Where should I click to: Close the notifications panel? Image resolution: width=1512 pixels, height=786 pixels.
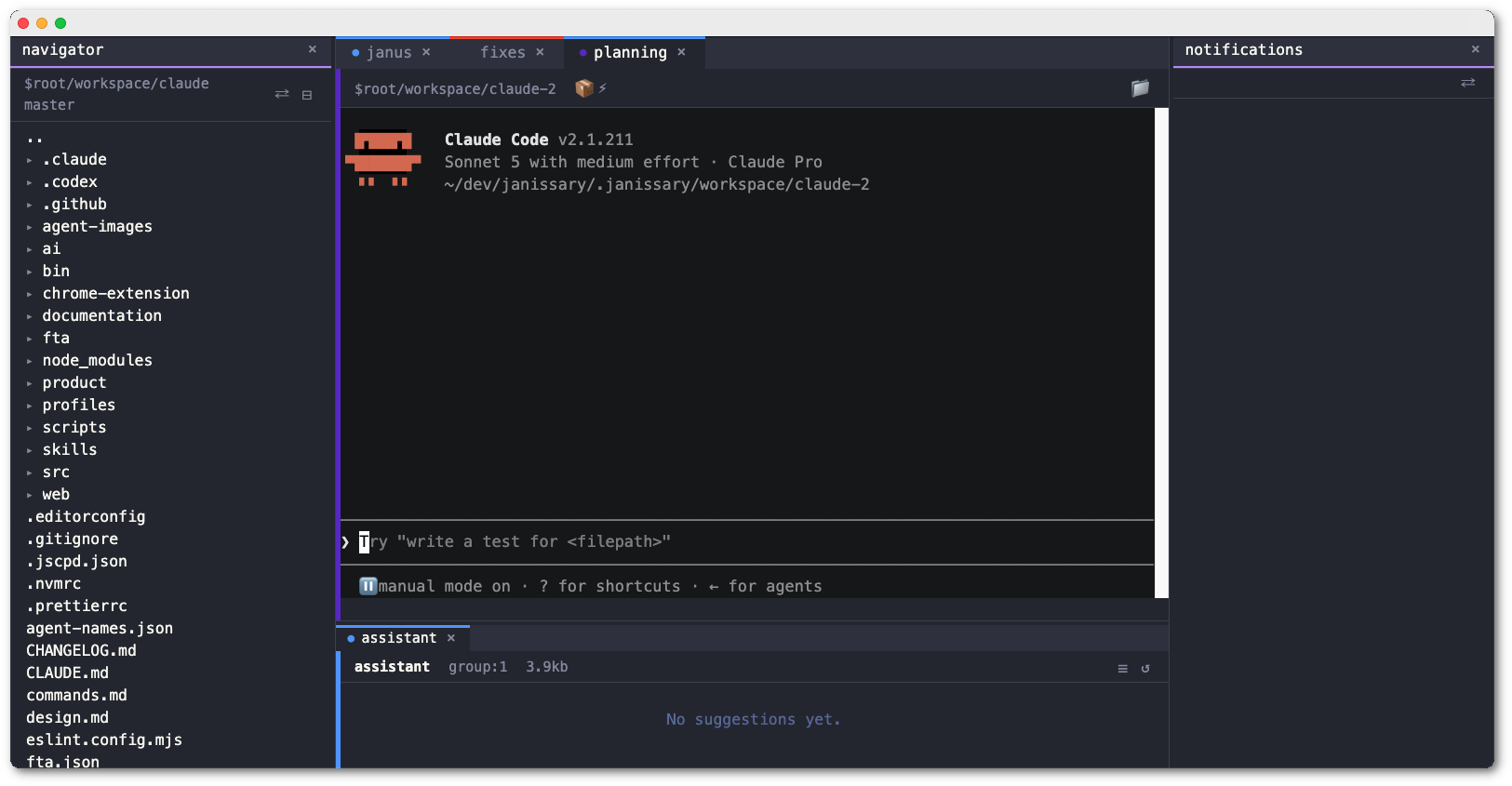pos(1475,49)
